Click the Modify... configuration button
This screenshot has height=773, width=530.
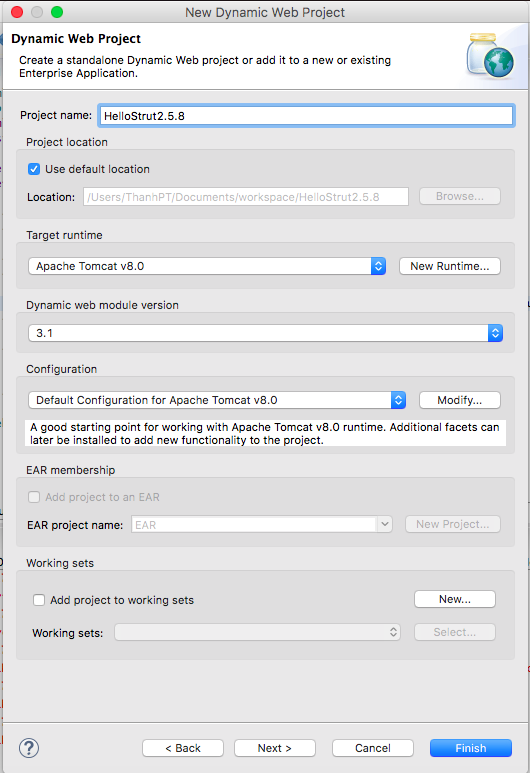pos(459,400)
